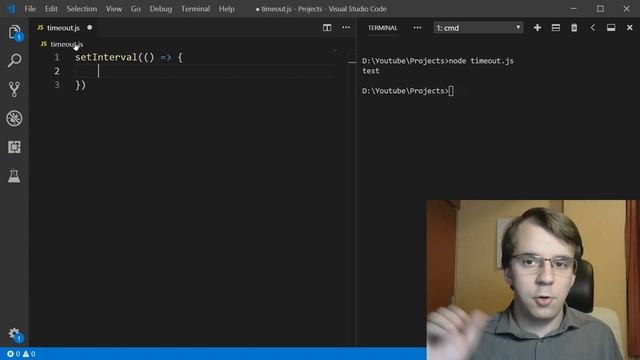
Task: Open the View menu
Action: click(x=114, y=9)
